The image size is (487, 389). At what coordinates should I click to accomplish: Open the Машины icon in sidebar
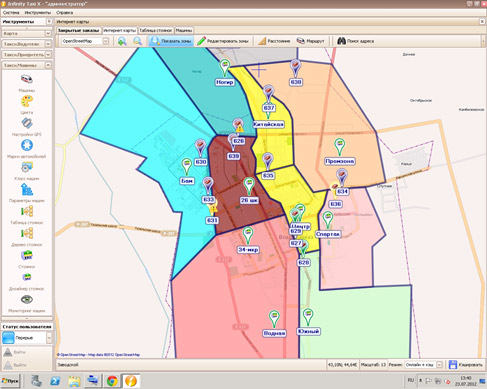point(27,79)
